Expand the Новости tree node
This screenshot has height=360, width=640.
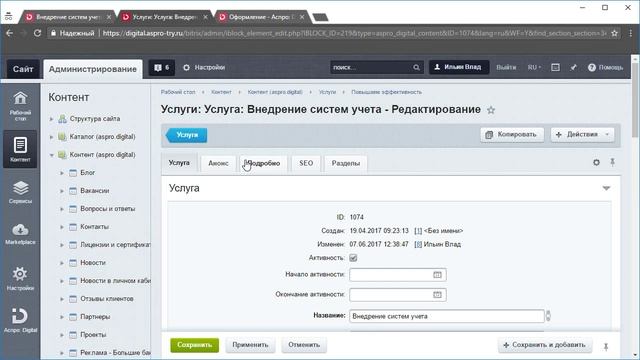pos(62,263)
